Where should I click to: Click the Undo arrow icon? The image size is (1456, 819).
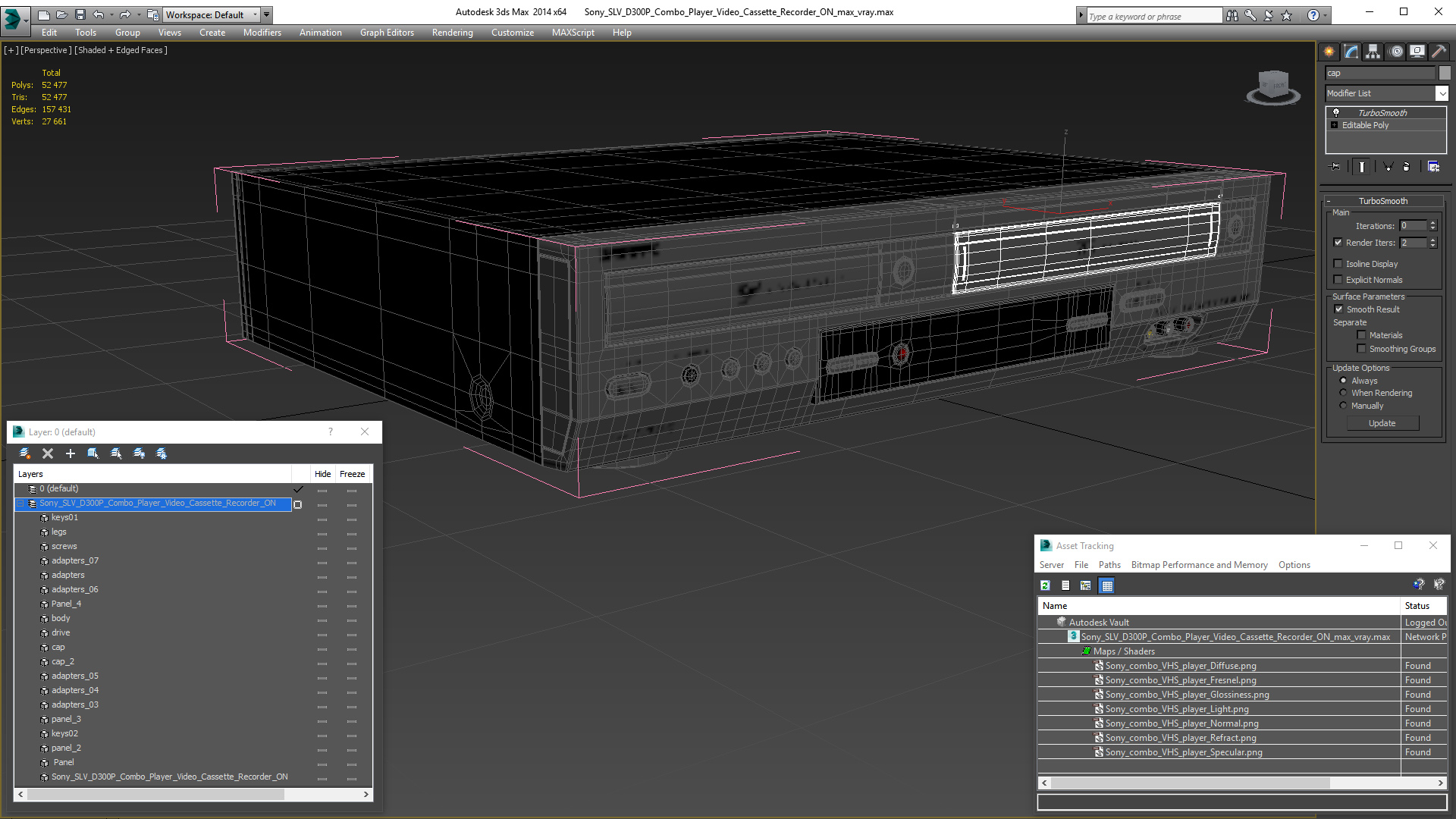(x=98, y=14)
